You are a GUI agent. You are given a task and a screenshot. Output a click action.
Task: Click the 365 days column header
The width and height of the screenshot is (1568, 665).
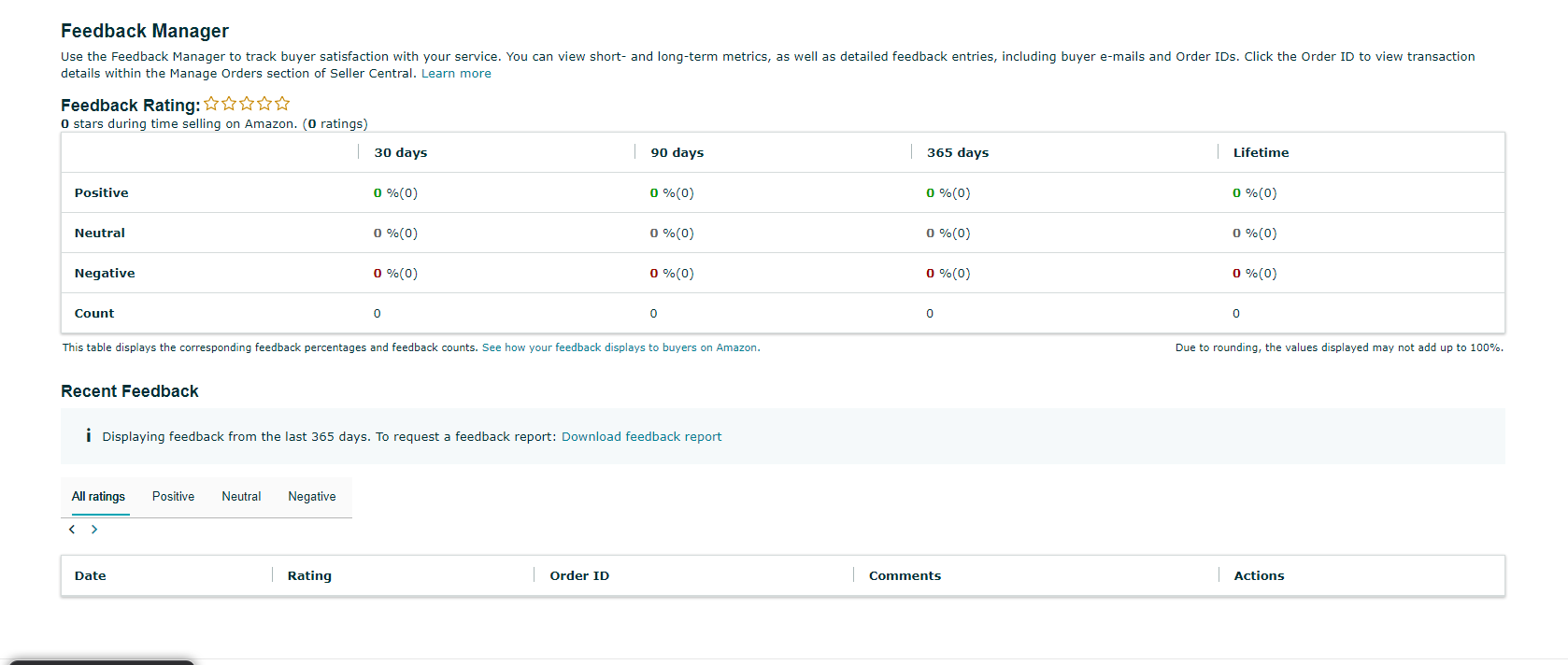coord(958,152)
